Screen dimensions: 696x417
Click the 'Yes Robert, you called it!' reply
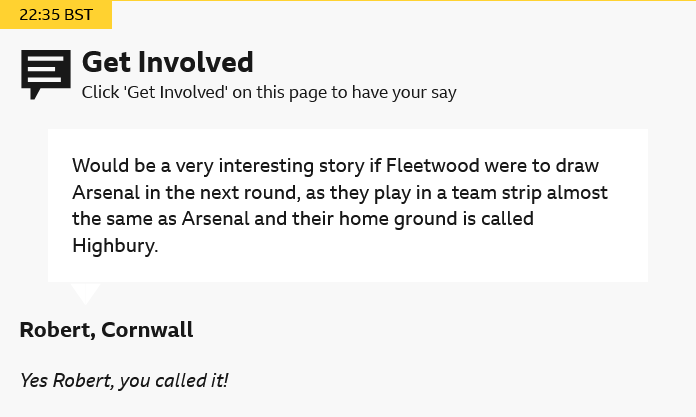(x=124, y=381)
